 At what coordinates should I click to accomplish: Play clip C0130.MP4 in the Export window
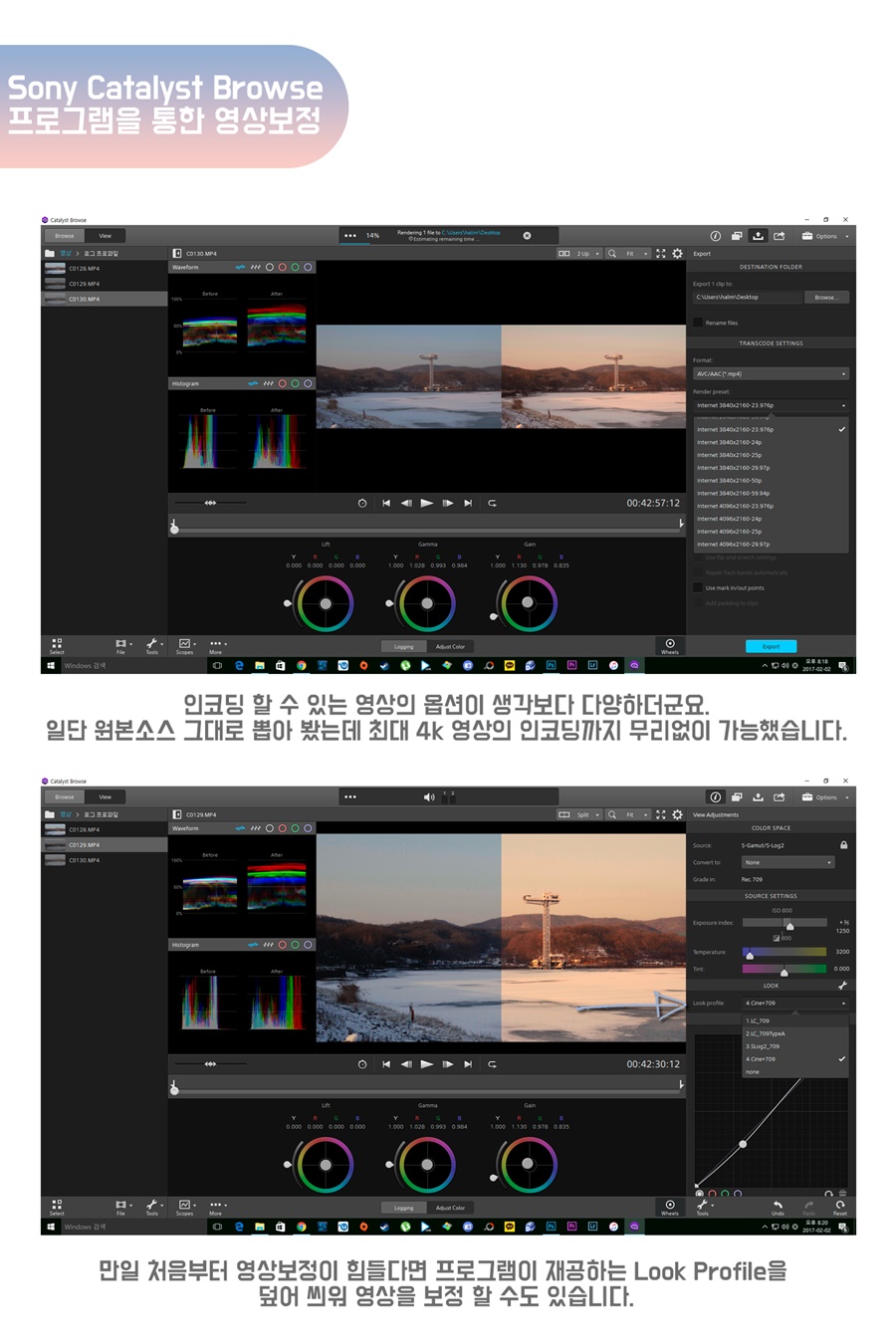point(426,503)
